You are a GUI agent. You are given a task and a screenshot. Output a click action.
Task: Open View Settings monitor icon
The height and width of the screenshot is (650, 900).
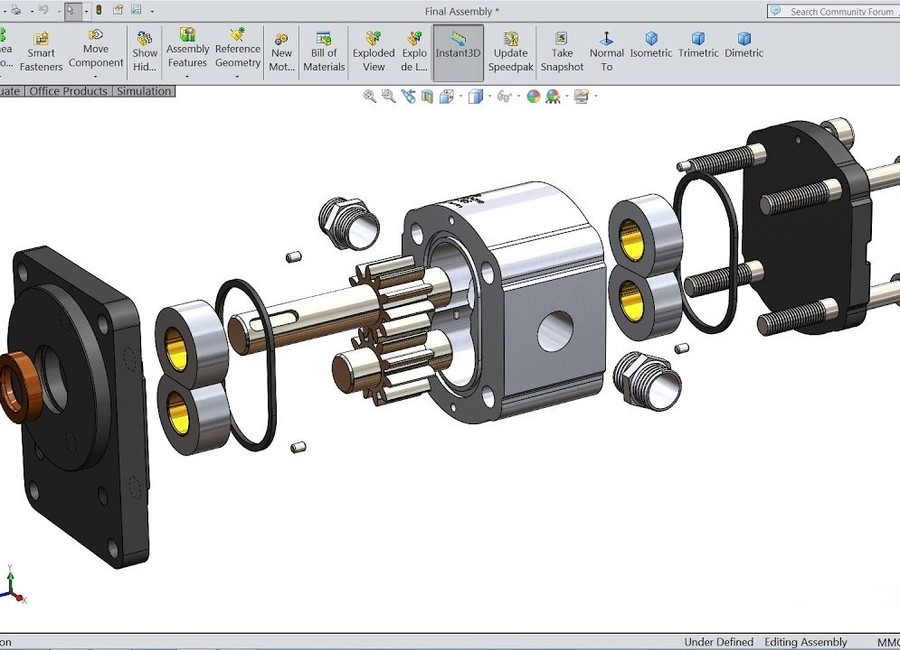click(581, 96)
